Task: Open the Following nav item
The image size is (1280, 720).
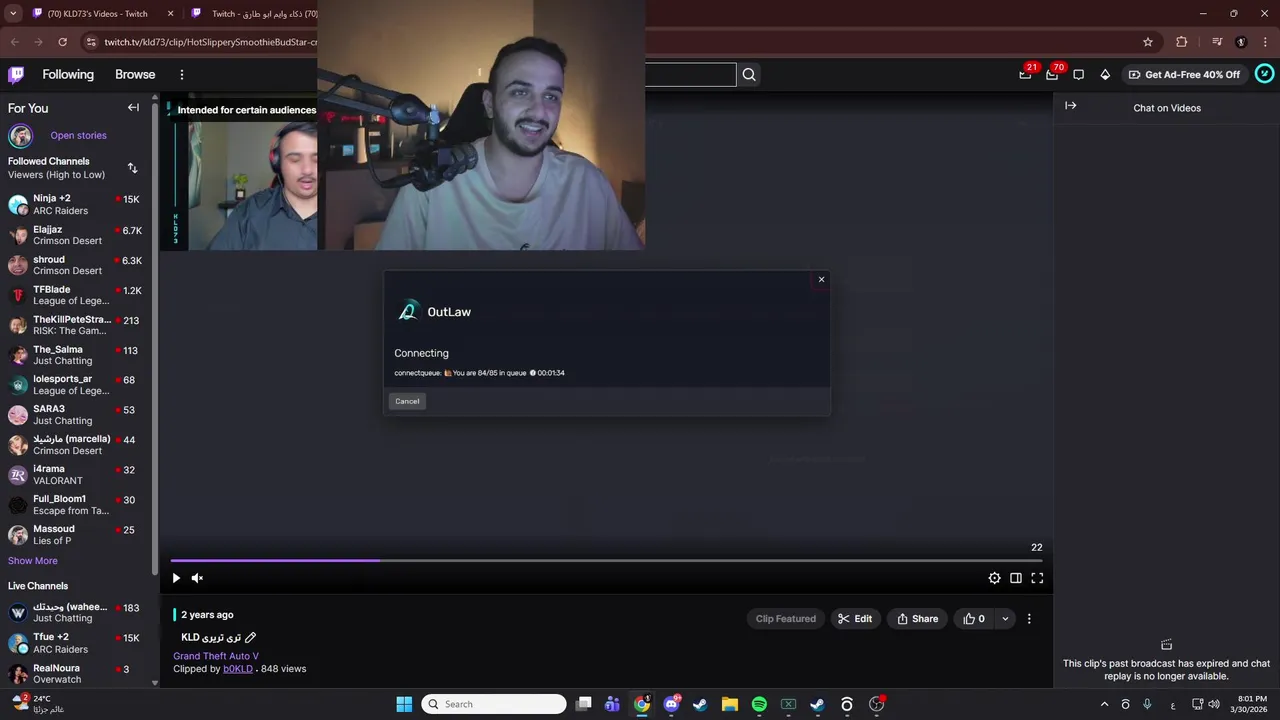Action: click(68, 75)
